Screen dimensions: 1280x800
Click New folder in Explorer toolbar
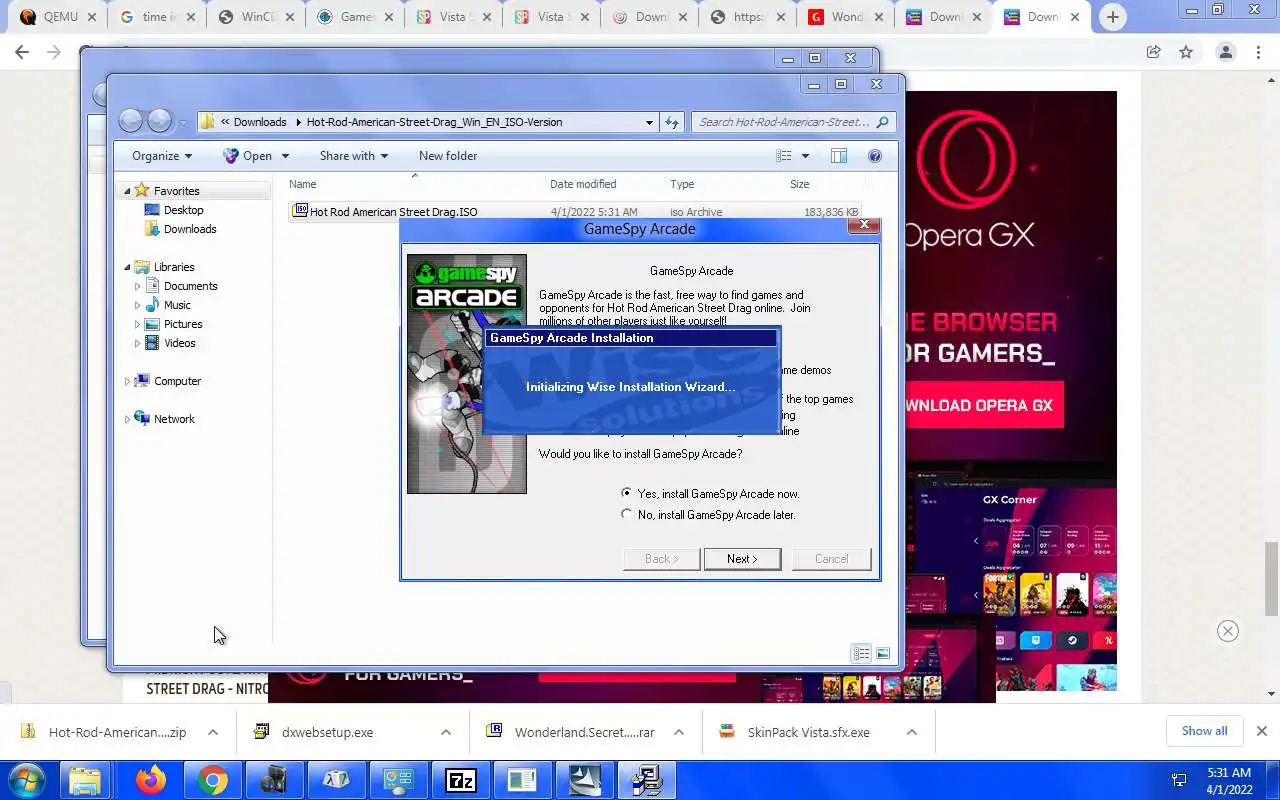[x=448, y=156]
